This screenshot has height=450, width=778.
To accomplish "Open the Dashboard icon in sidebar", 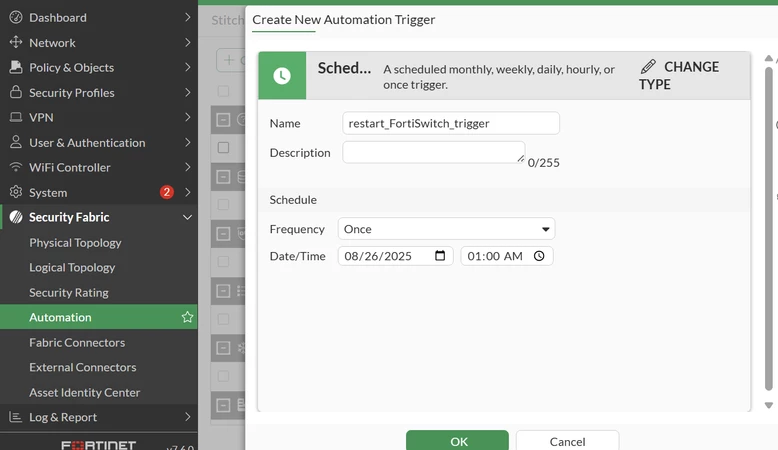I will pyautogui.click(x=16, y=17).
